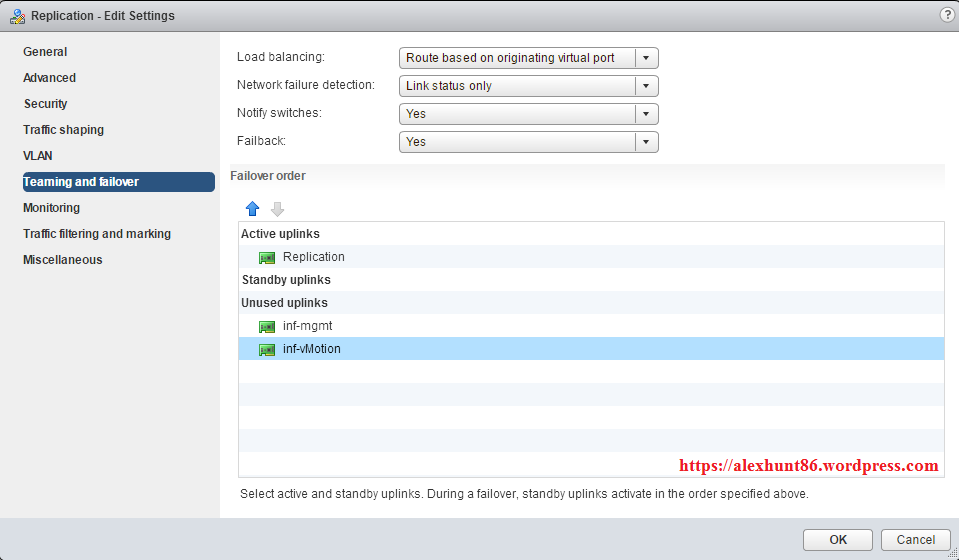Click the Replication uplink NIC icon
Image resolution: width=959 pixels, height=560 pixels.
[x=267, y=257]
